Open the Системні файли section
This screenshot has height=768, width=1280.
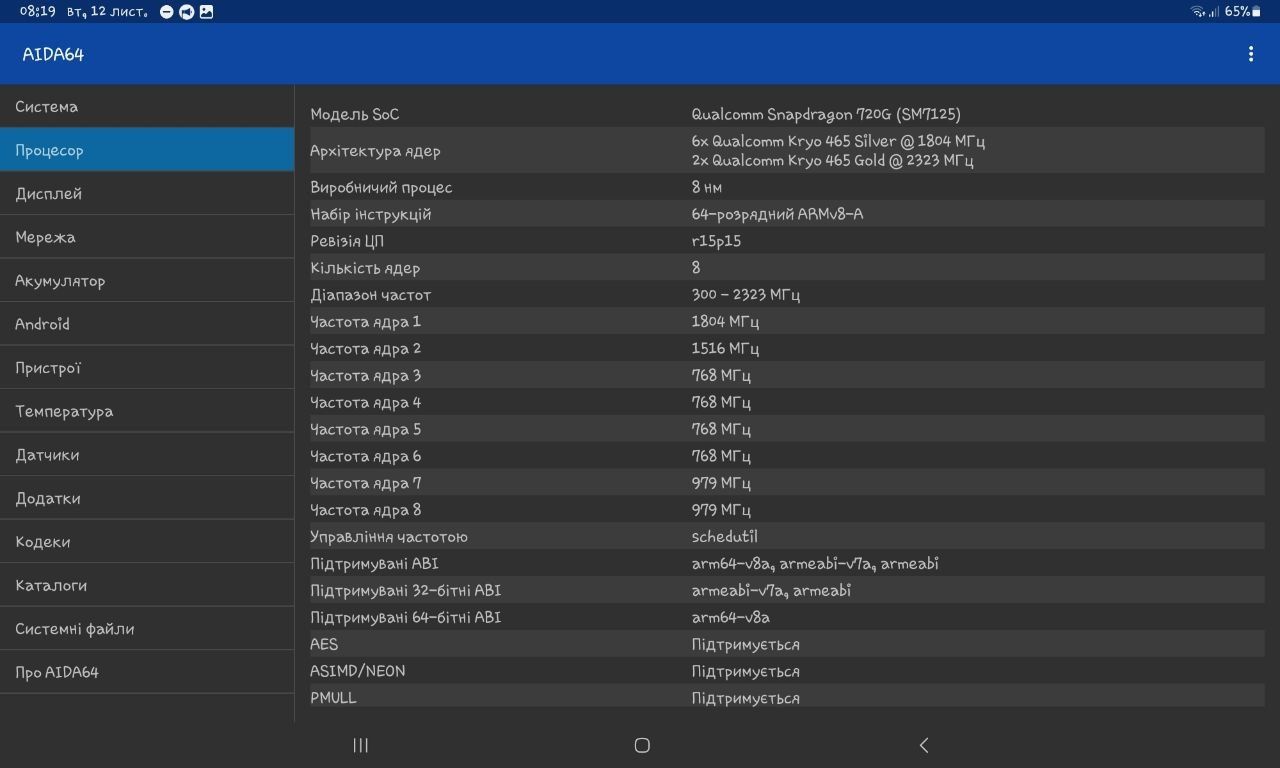(147, 628)
